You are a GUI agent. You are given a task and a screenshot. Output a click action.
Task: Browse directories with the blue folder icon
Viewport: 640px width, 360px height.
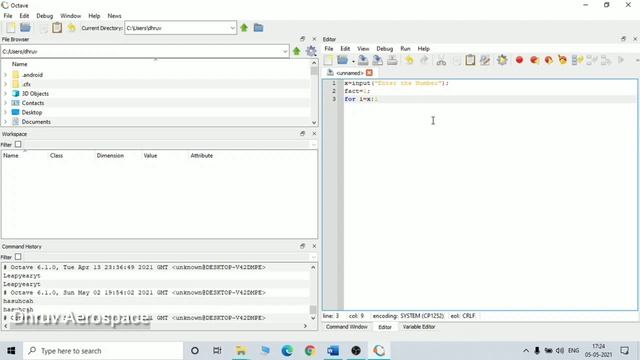pyautogui.click(x=258, y=28)
